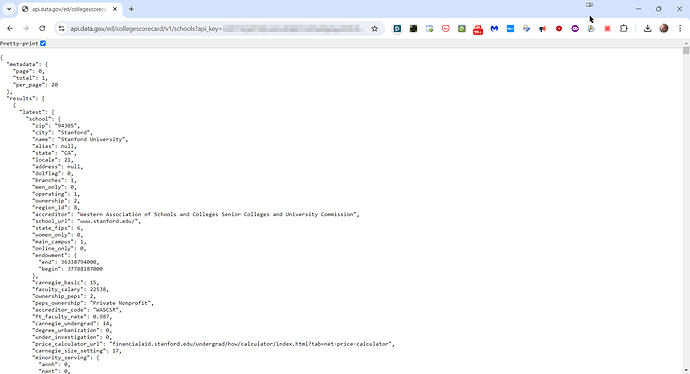690x374 pixels.
Task: Open the tab search dropdown arrow
Action: [x=9, y=9]
